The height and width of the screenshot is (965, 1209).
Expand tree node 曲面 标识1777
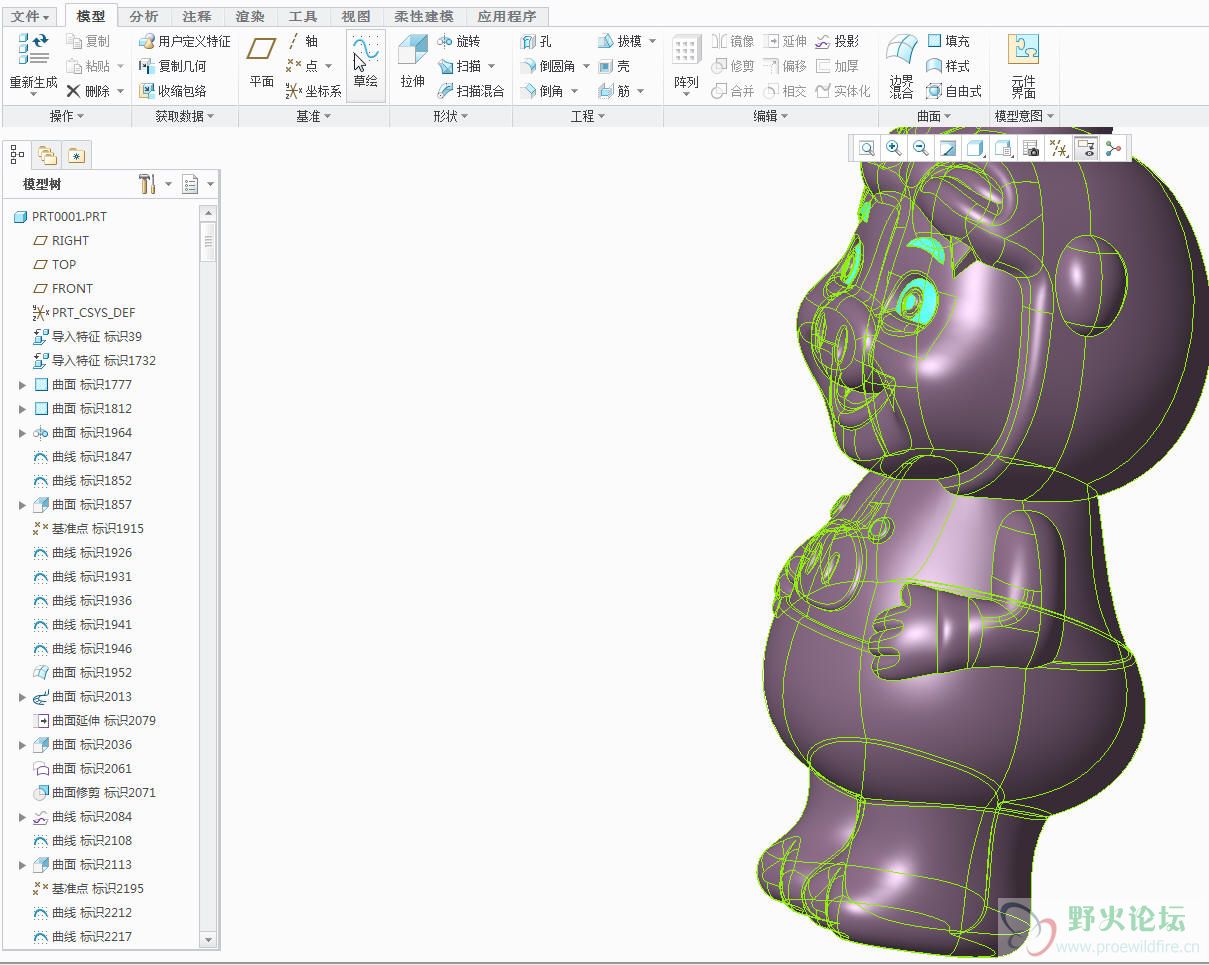pos(23,385)
